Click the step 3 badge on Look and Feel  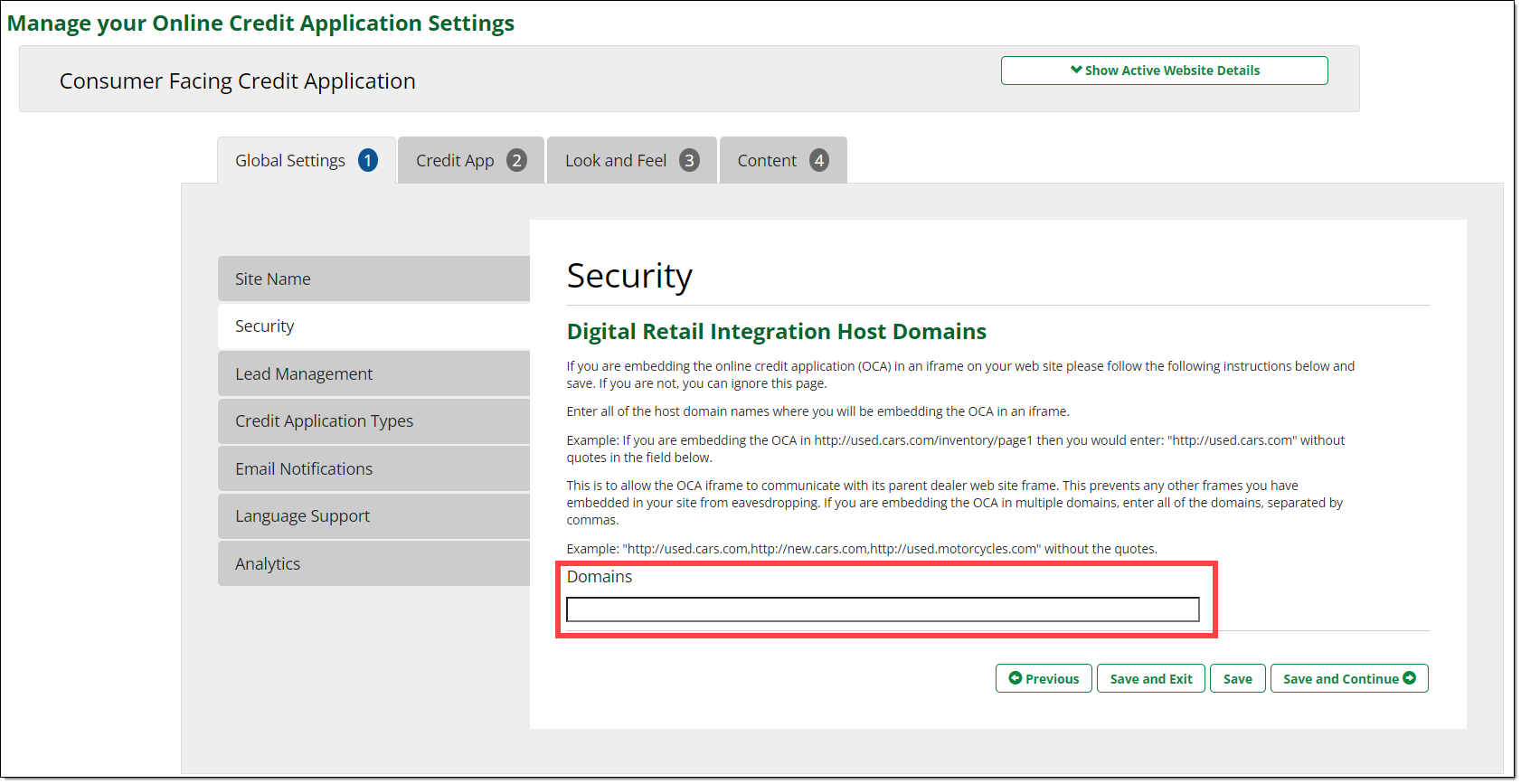(x=689, y=161)
